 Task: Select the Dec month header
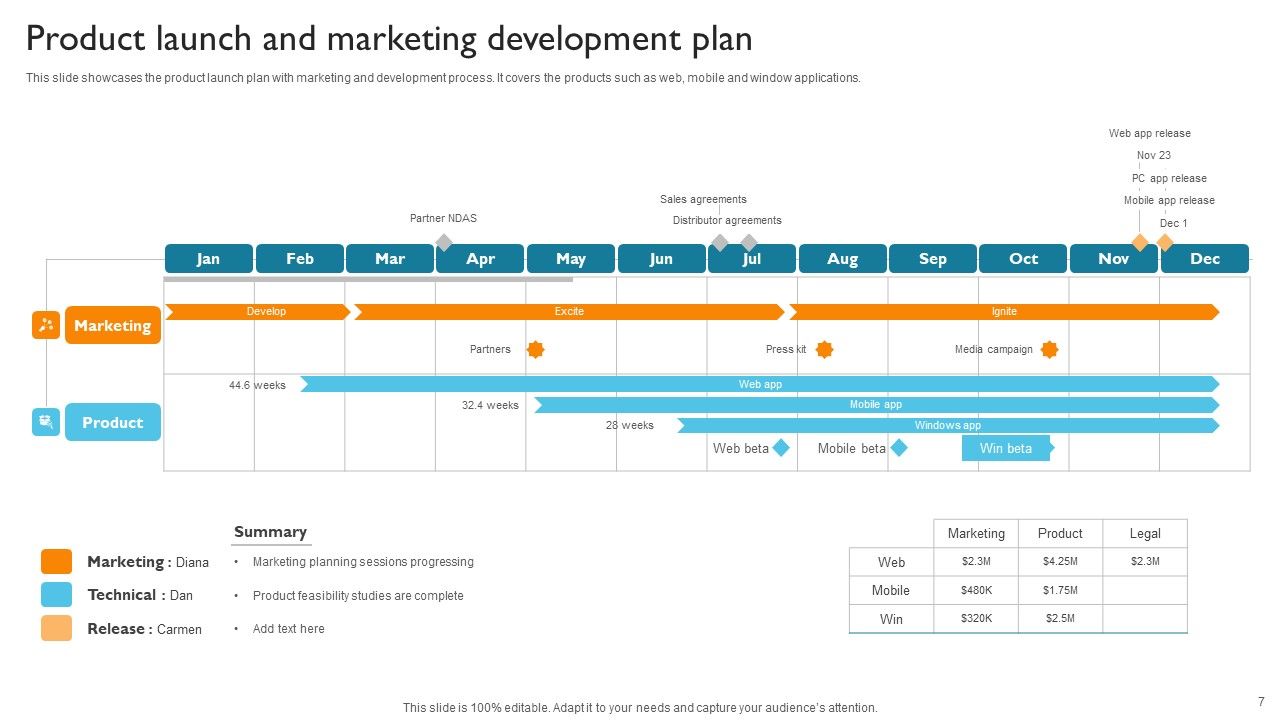click(1204, 258)
